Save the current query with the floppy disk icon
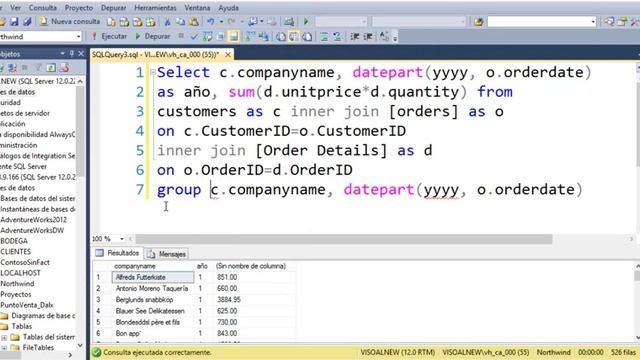 [14, 21]
